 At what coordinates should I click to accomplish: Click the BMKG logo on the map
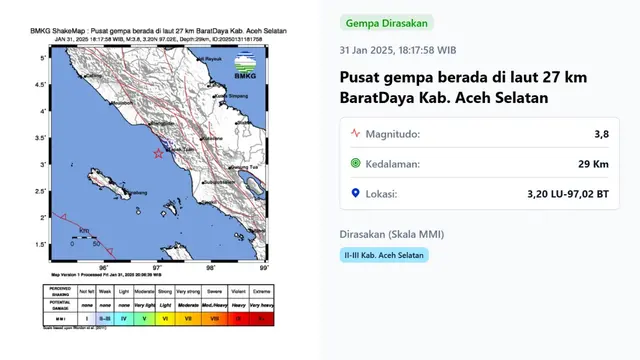coord(245,65)
